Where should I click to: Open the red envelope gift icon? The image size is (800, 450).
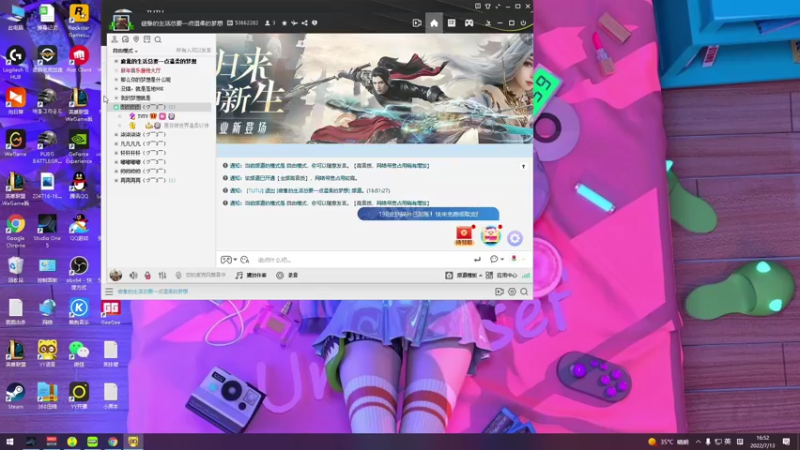pyautogui.click(x=464, y=236)
